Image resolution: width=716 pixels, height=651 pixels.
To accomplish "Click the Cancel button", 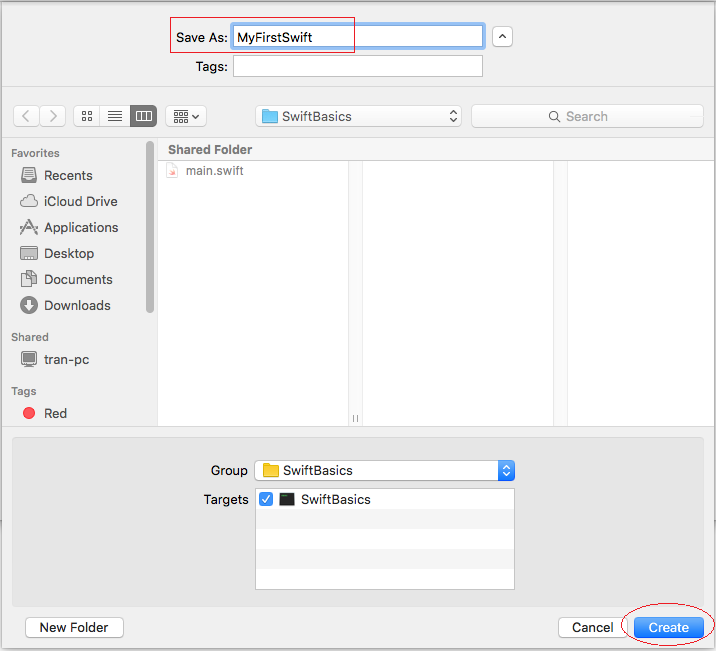I will (x=592, y=627).
